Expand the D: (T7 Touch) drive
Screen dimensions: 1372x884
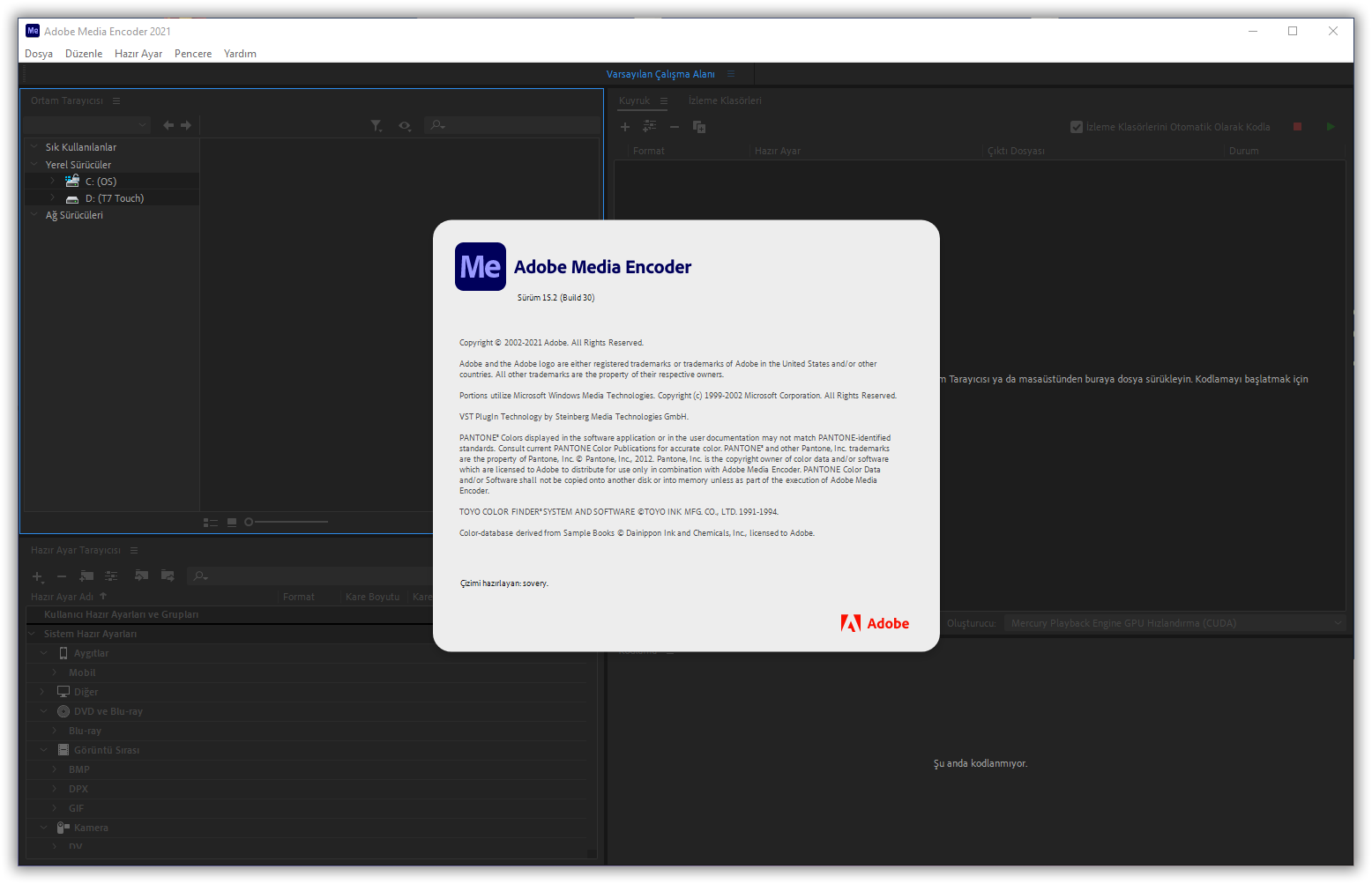coord(52,197)
